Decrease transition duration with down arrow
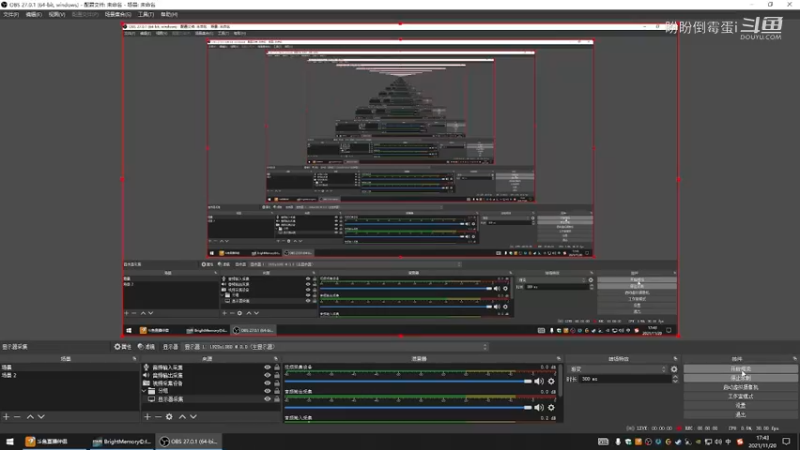 tap(675, 381)
